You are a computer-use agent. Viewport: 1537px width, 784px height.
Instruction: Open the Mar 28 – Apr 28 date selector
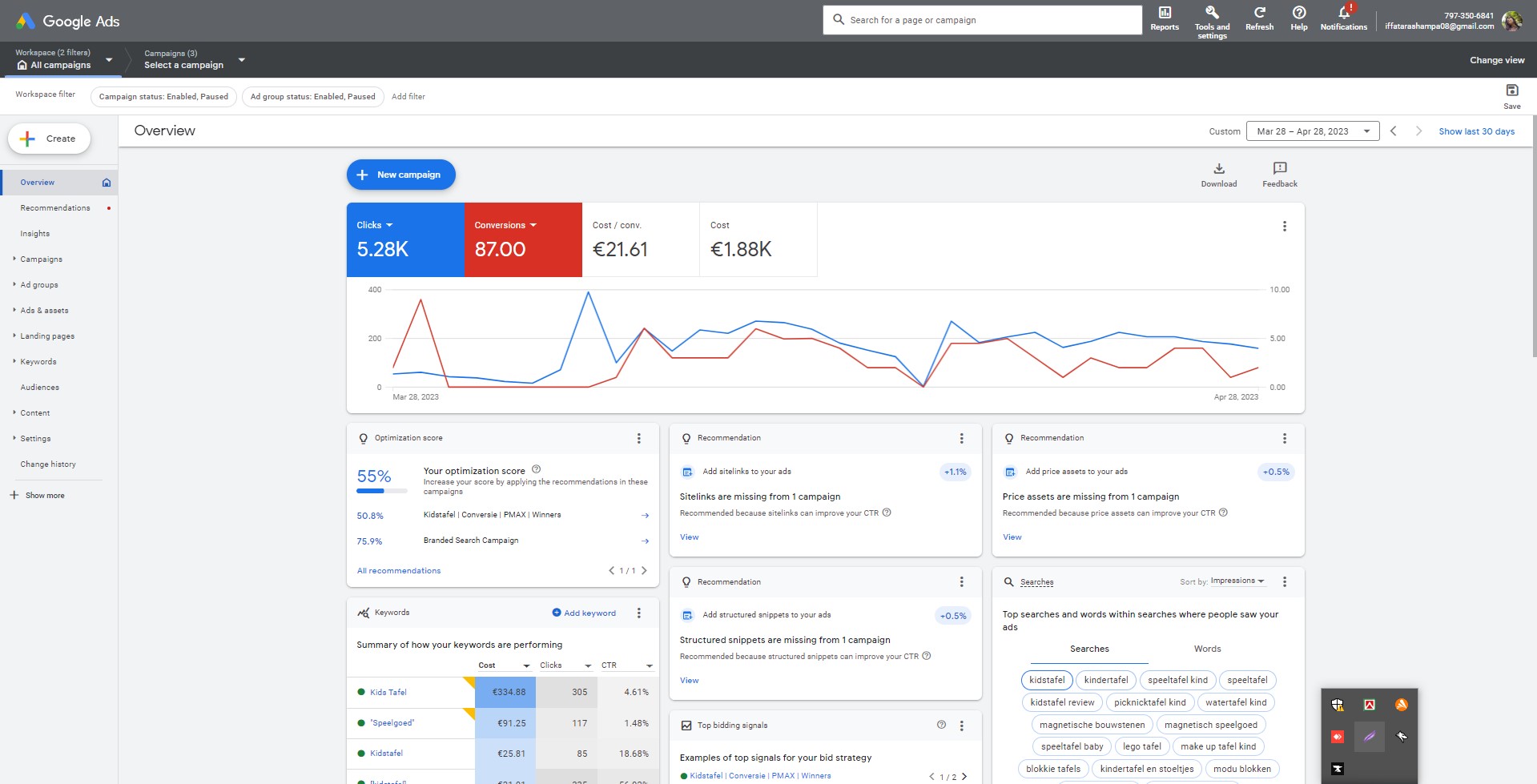click(1312, 131)
